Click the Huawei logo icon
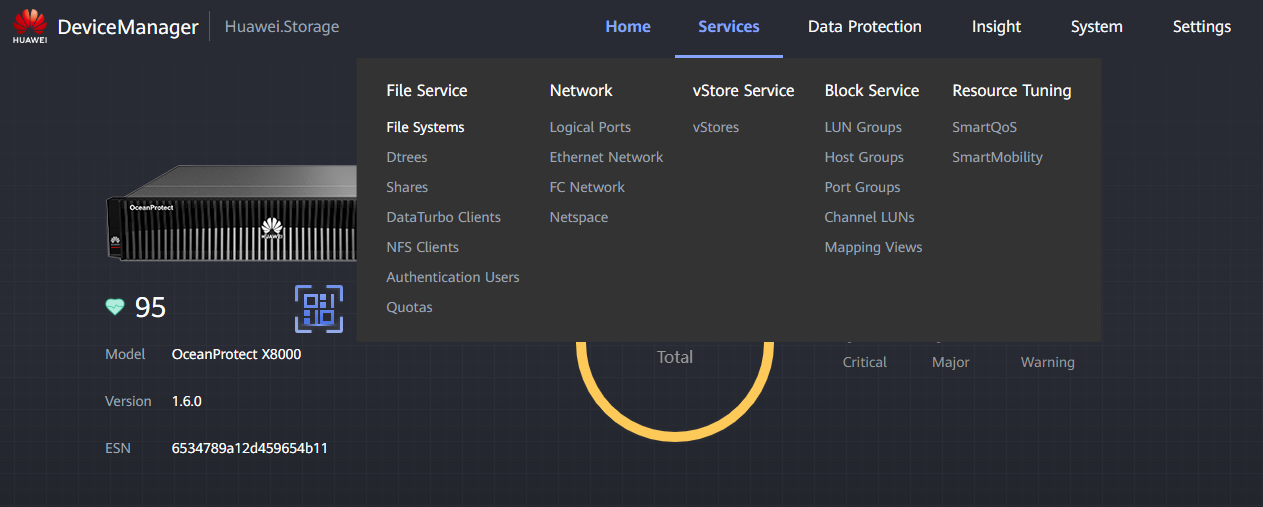 [30, 27]
